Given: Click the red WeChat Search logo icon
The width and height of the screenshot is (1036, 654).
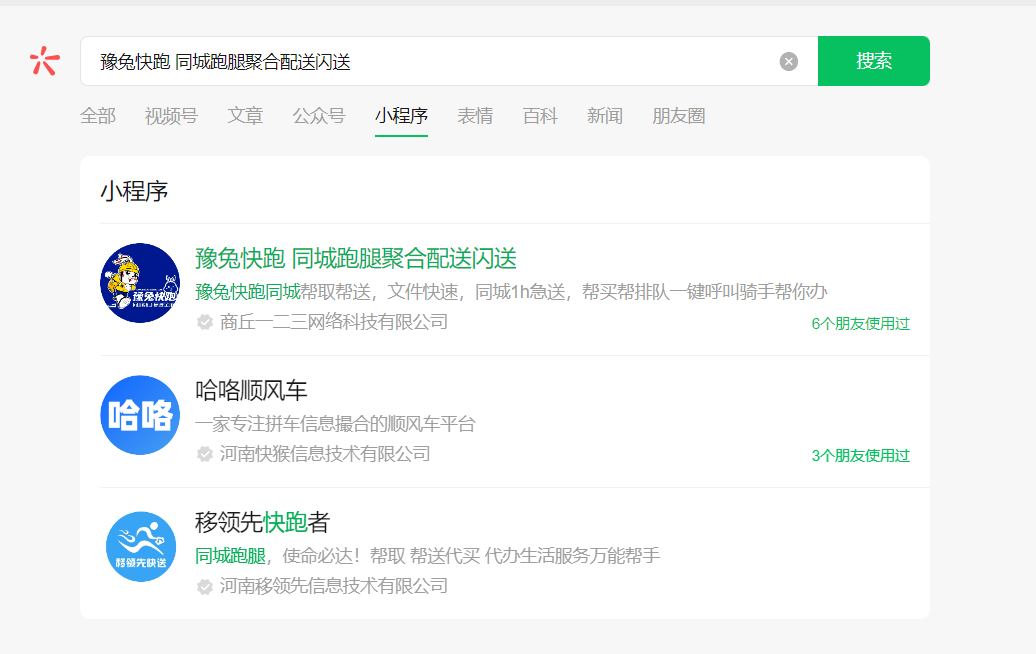Looking at the screenshot, I should (x=45, y=61).
